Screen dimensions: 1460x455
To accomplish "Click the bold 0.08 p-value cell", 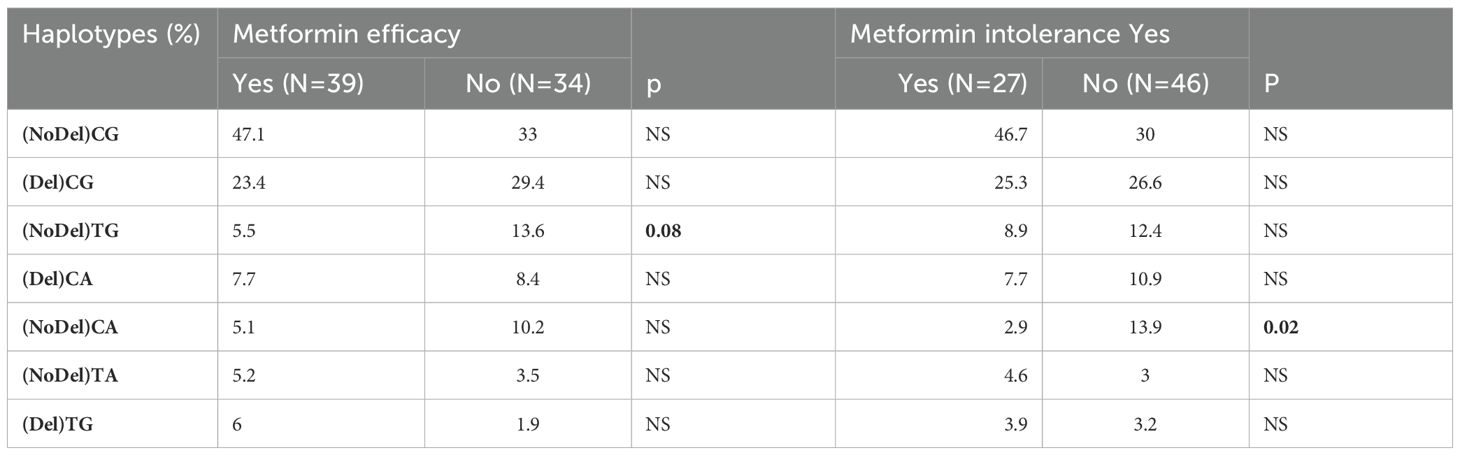I will coord(661,230).
